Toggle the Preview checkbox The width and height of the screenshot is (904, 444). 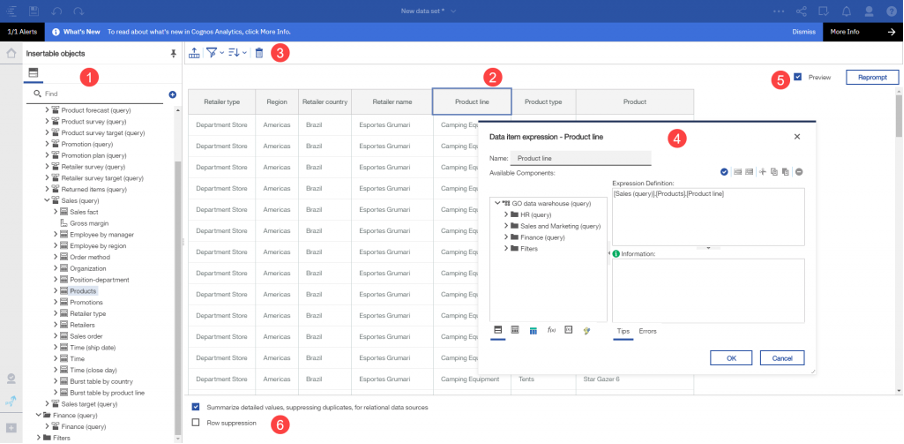click(x=797, y=77)
